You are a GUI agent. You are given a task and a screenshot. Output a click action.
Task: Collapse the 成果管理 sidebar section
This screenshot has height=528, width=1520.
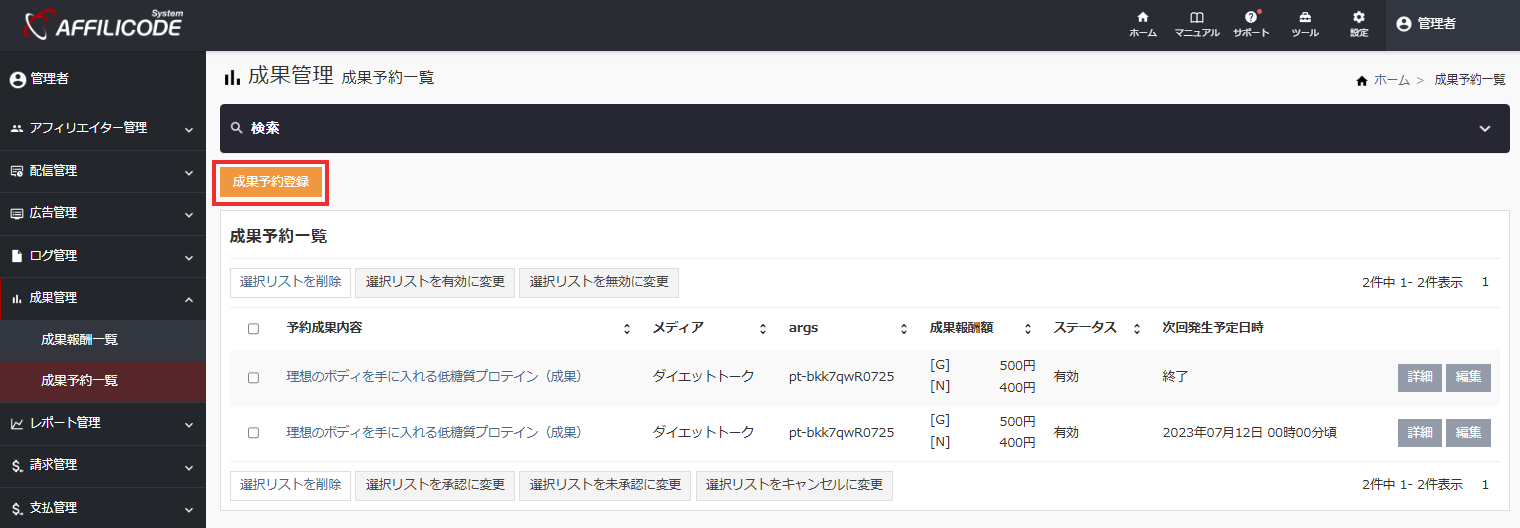[189, 298]
